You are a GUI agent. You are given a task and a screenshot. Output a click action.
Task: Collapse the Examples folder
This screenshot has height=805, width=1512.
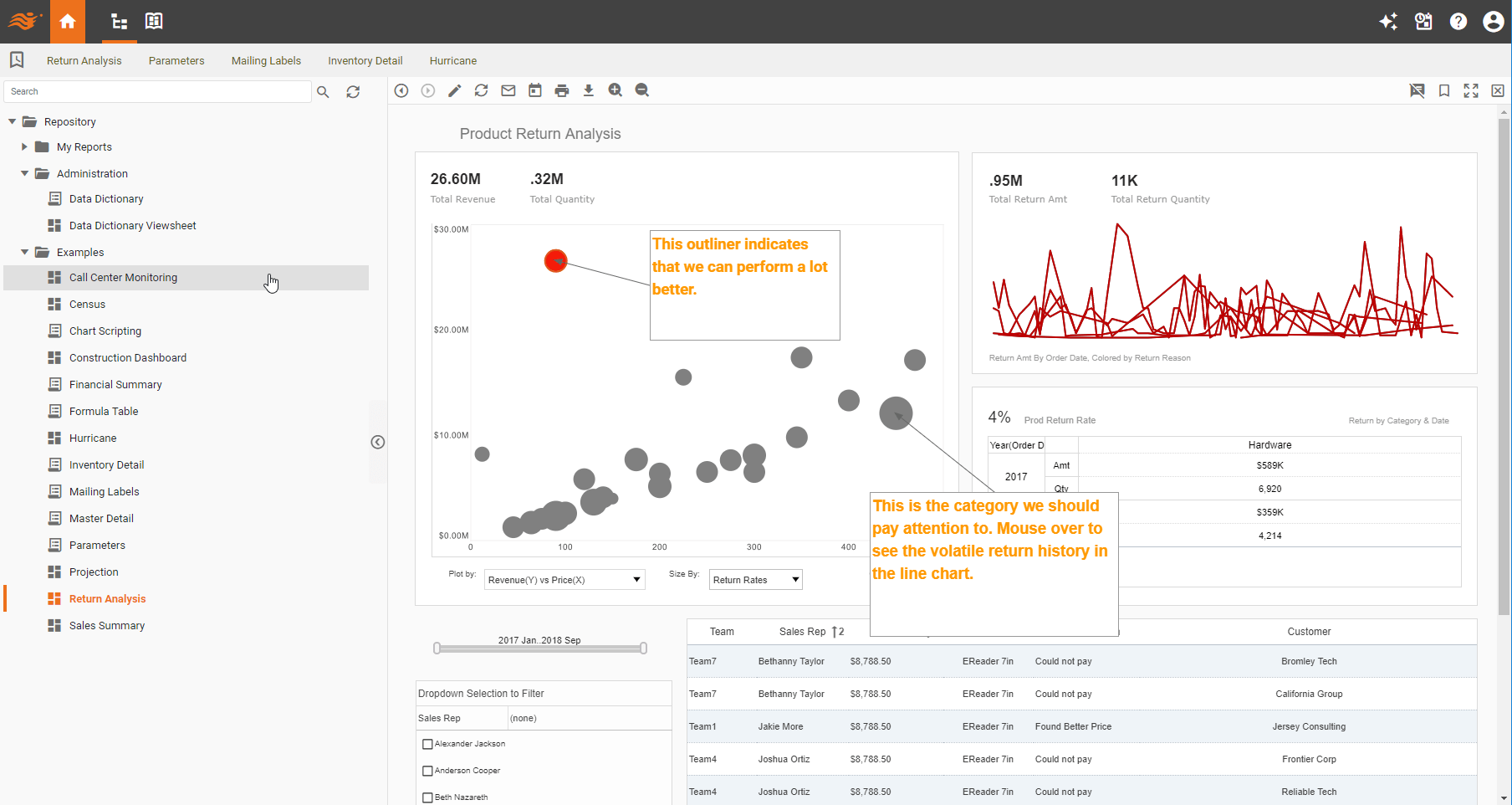click(x=24, y=252)
